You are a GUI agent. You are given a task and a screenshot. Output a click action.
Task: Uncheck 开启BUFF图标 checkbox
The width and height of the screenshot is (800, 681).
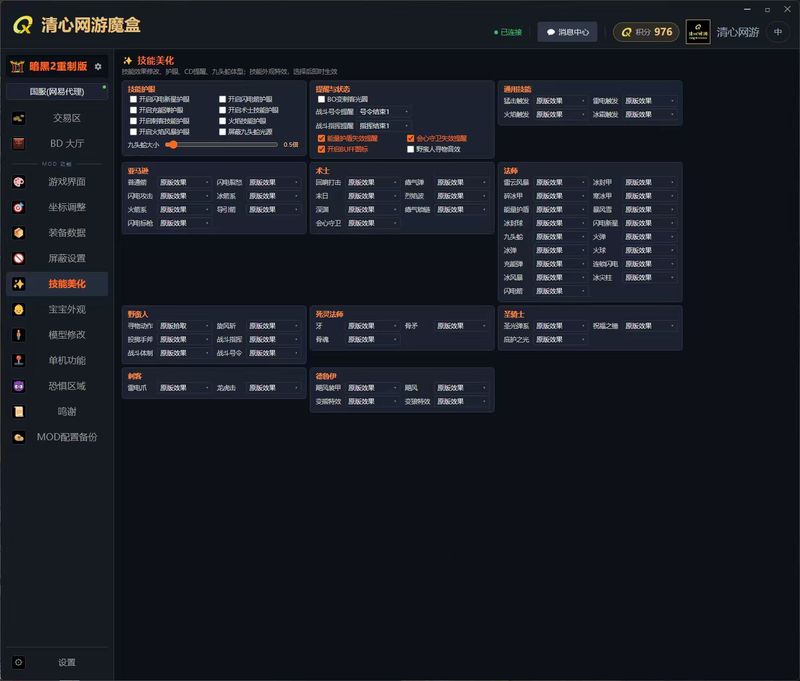coord(321,149)
